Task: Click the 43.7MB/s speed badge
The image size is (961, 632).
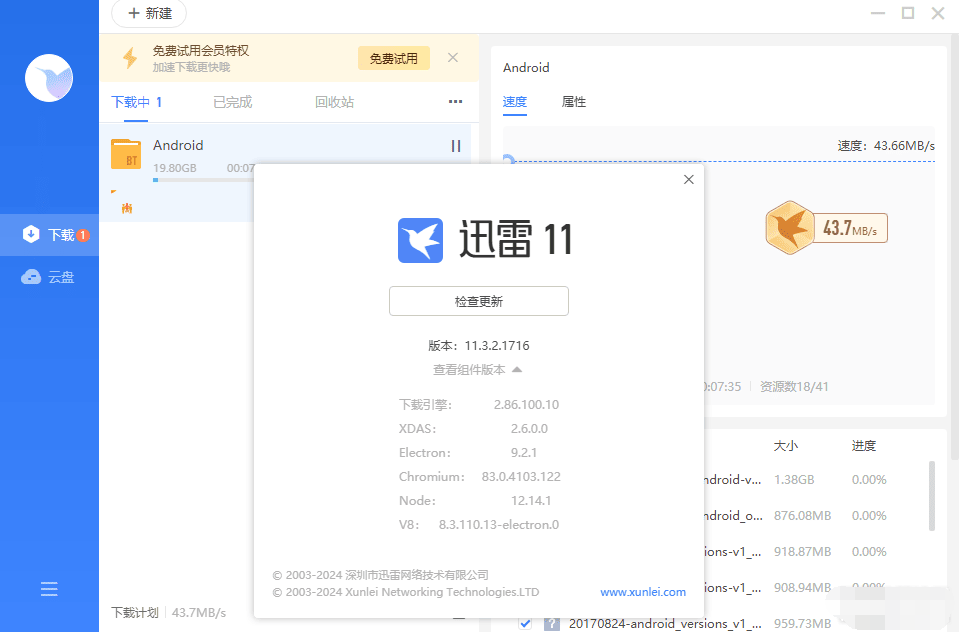Action: 826,228
